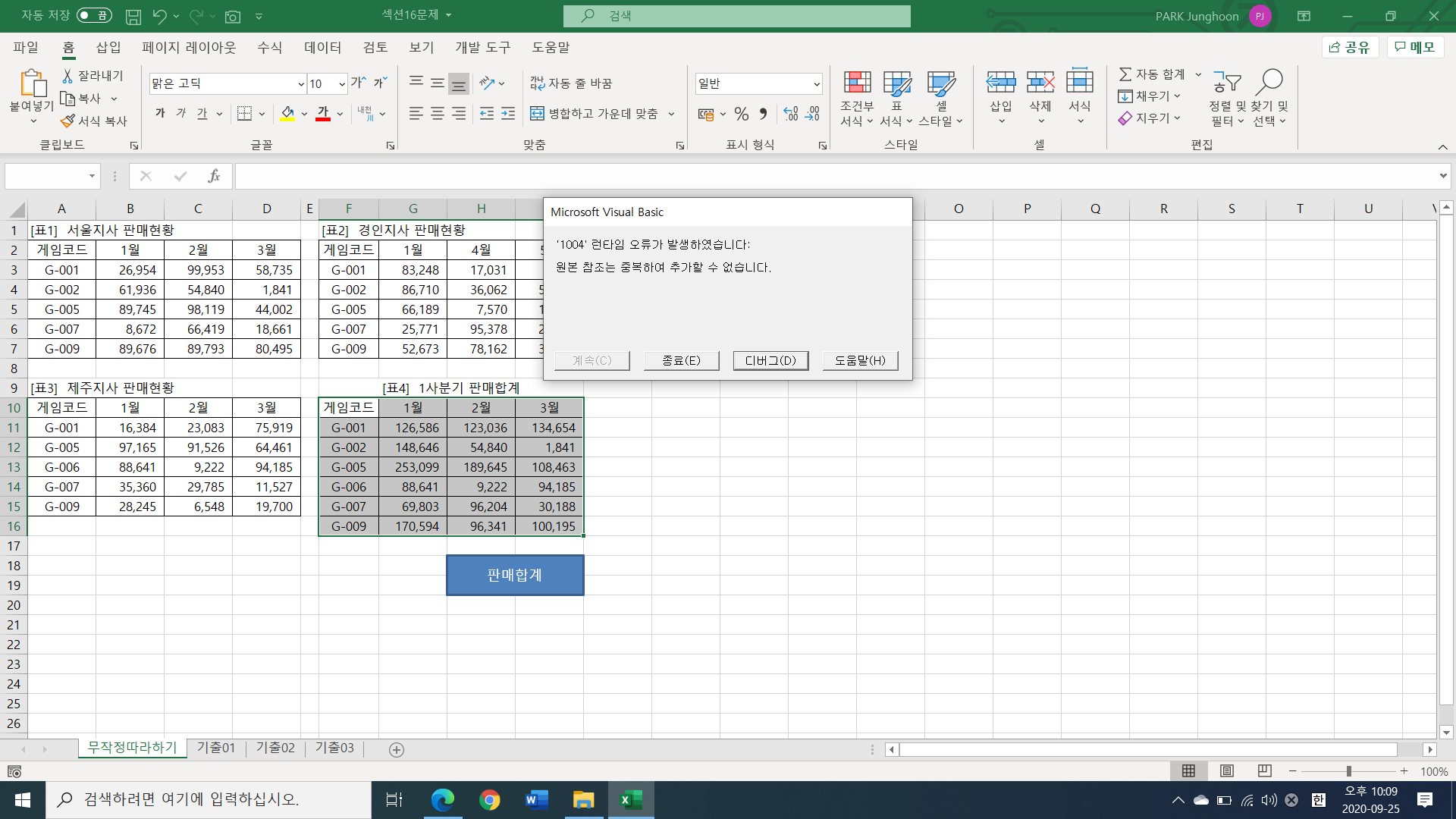Open Conditional Formatting icon
This screenshot has height=819, width=1456.
click(857, 83)
